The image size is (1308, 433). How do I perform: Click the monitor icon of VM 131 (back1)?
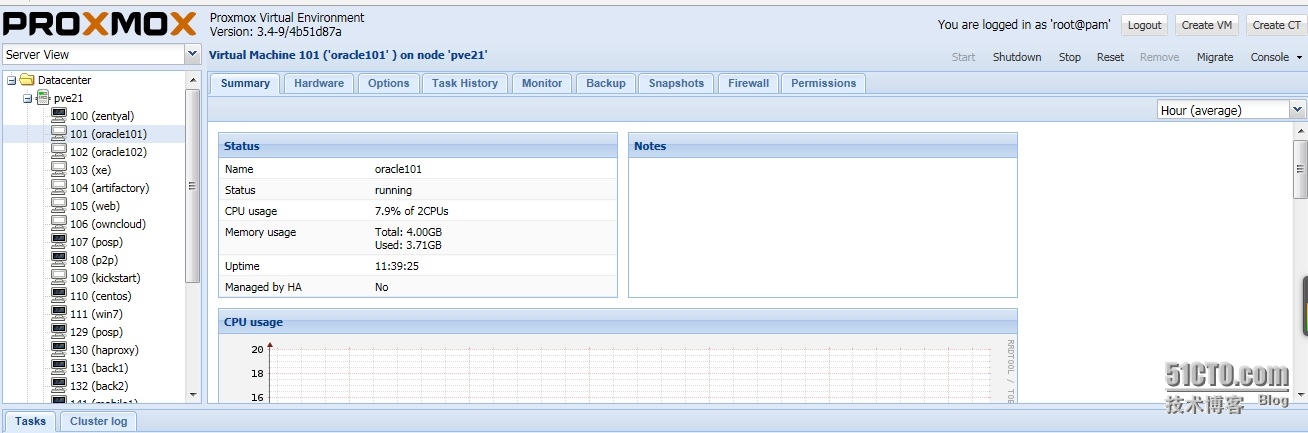59,368
